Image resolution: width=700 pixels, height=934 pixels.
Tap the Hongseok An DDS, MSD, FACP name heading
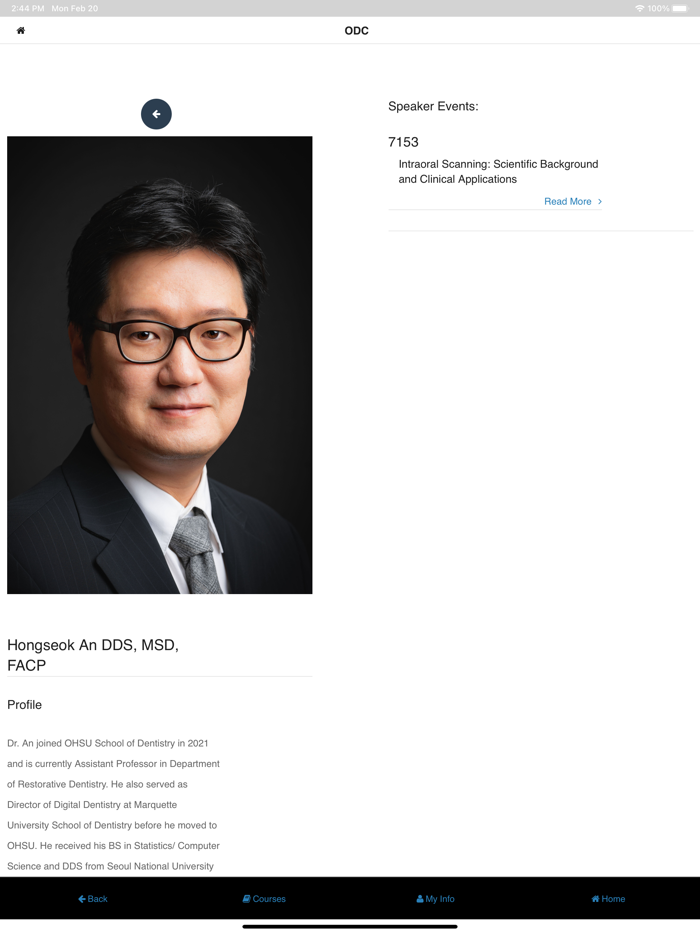(x=93, y=655)
